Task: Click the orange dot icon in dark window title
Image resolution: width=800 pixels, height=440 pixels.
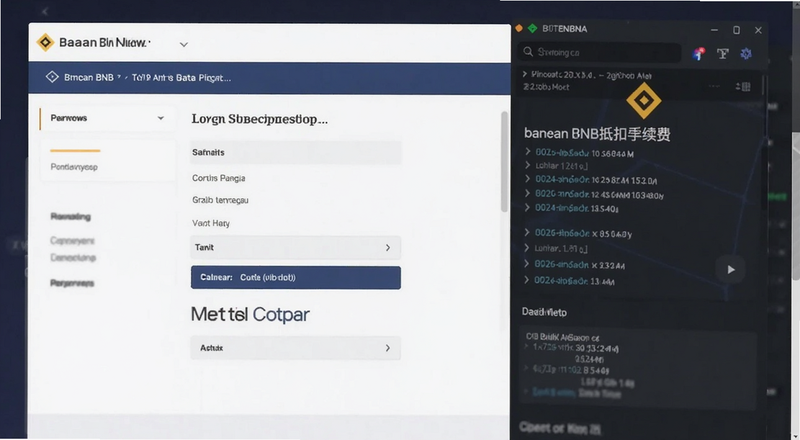Action: (x=519, y=29)
